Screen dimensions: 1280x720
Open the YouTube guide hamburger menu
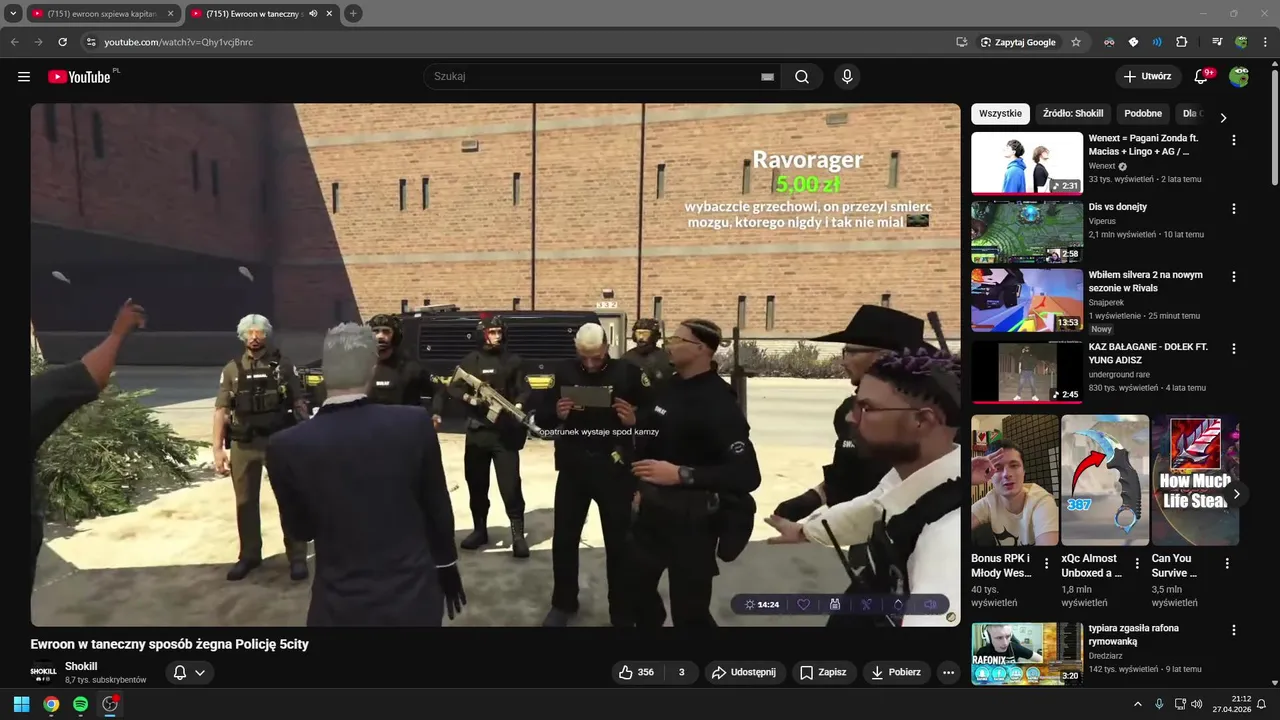click(24, 77)
